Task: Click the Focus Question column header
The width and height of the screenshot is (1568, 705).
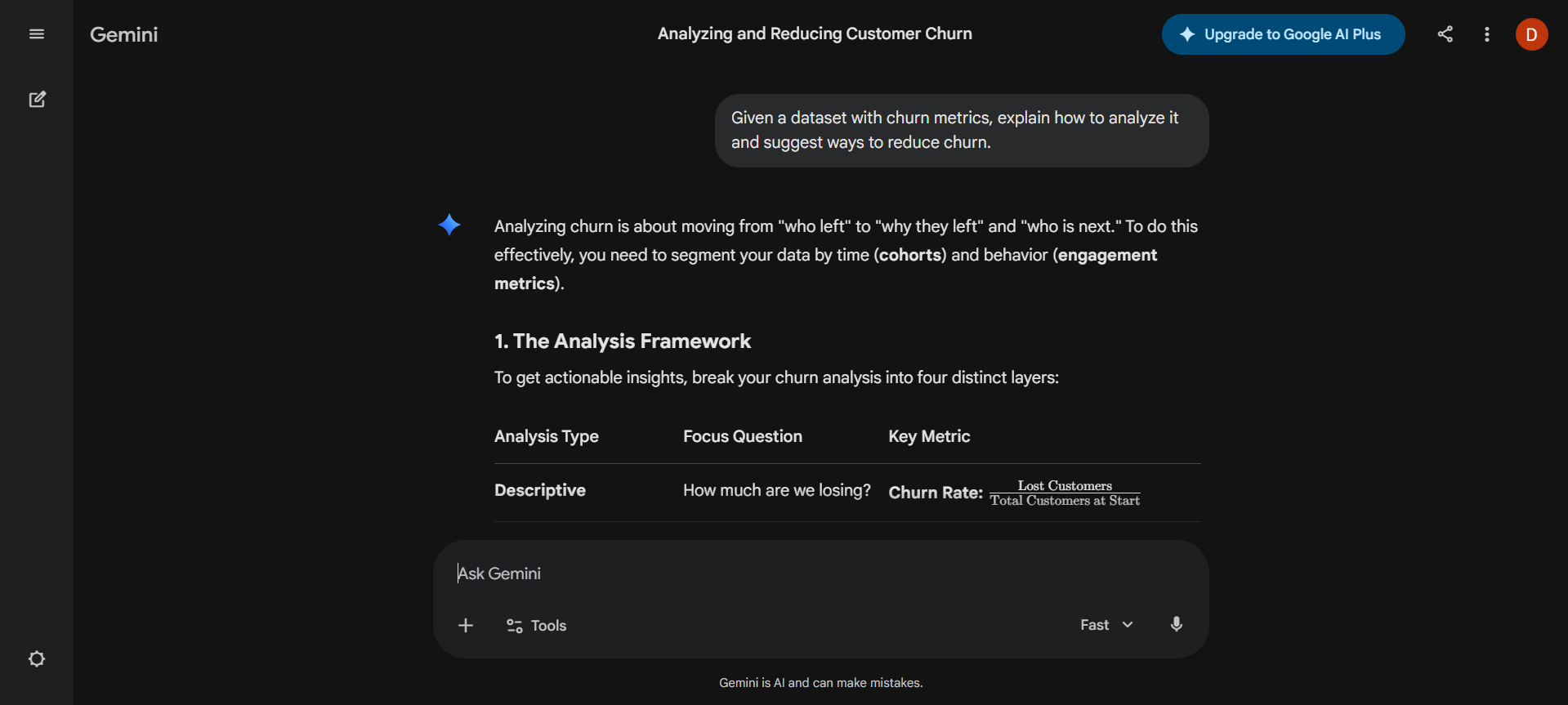Action: click(743, 436)
